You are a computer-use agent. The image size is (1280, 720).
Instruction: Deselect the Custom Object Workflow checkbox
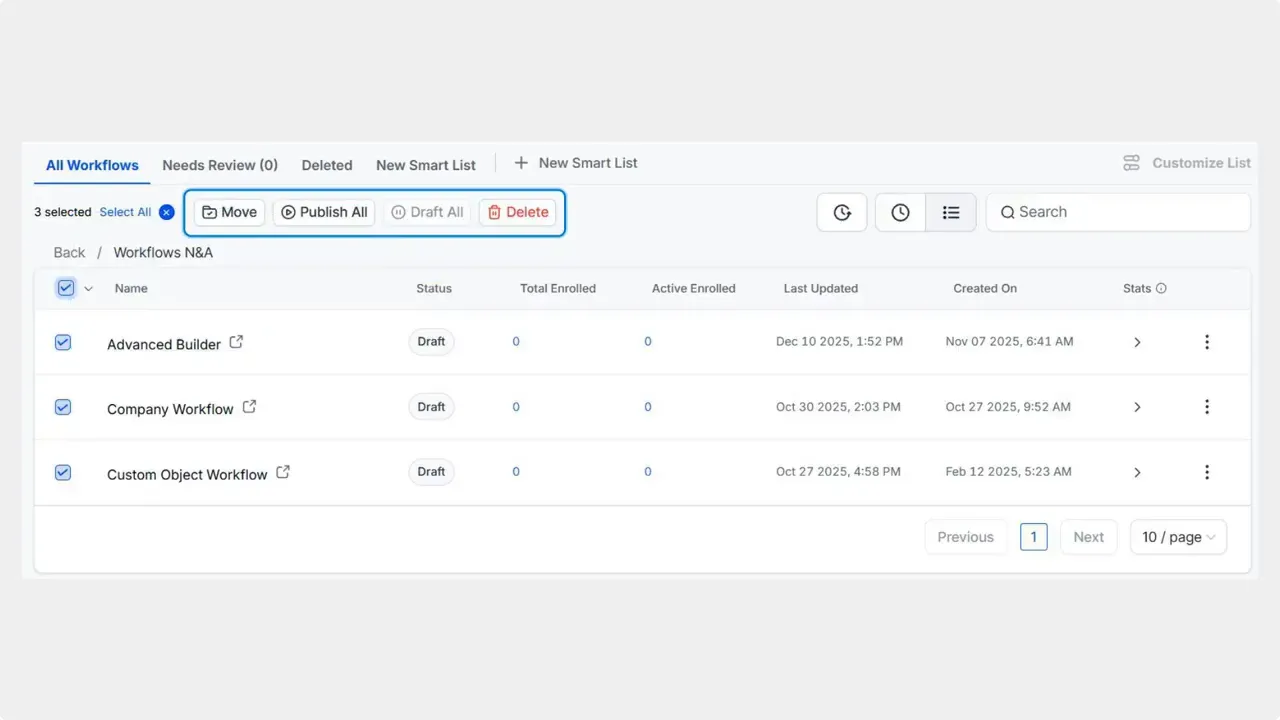click(63, 472)
